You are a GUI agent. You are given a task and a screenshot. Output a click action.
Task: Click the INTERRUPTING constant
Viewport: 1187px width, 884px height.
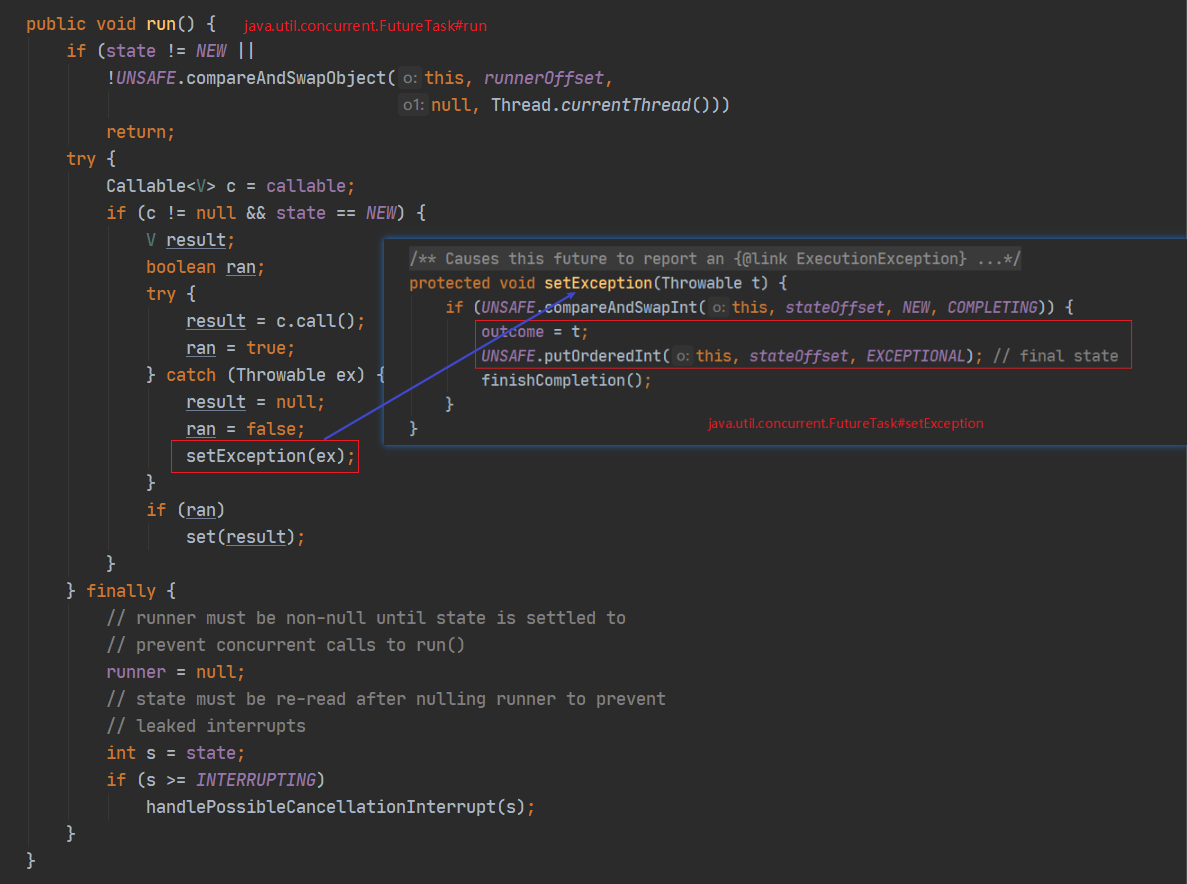(x=256, y=780)
